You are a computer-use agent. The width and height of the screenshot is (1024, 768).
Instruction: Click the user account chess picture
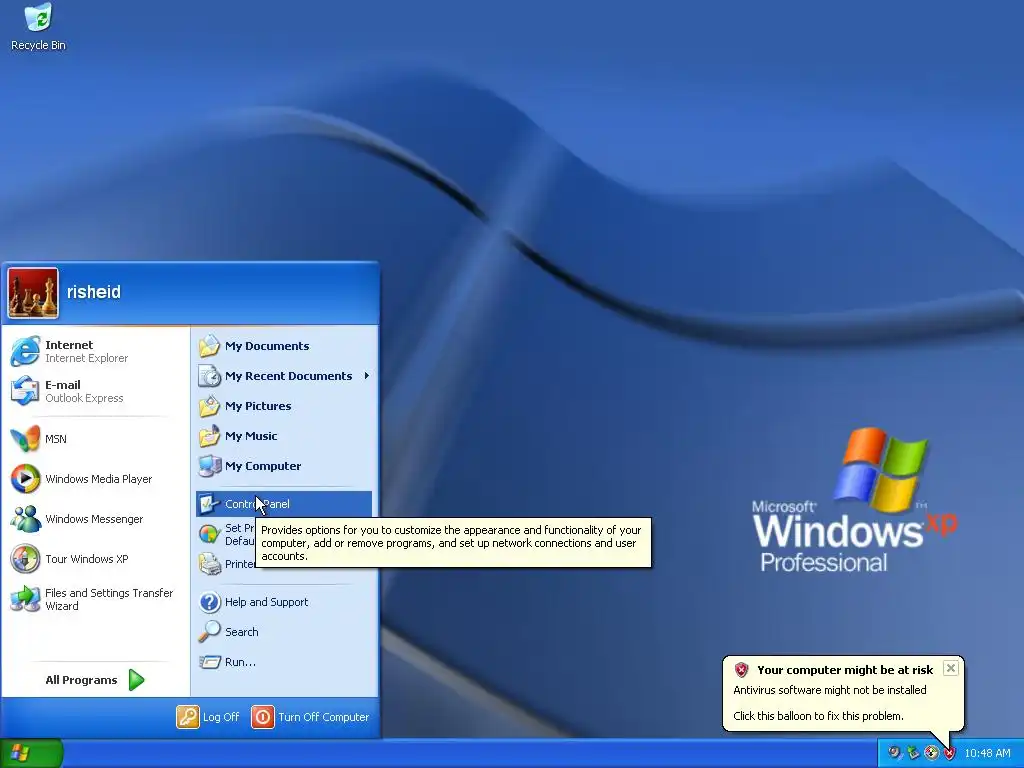coord(33,293)
